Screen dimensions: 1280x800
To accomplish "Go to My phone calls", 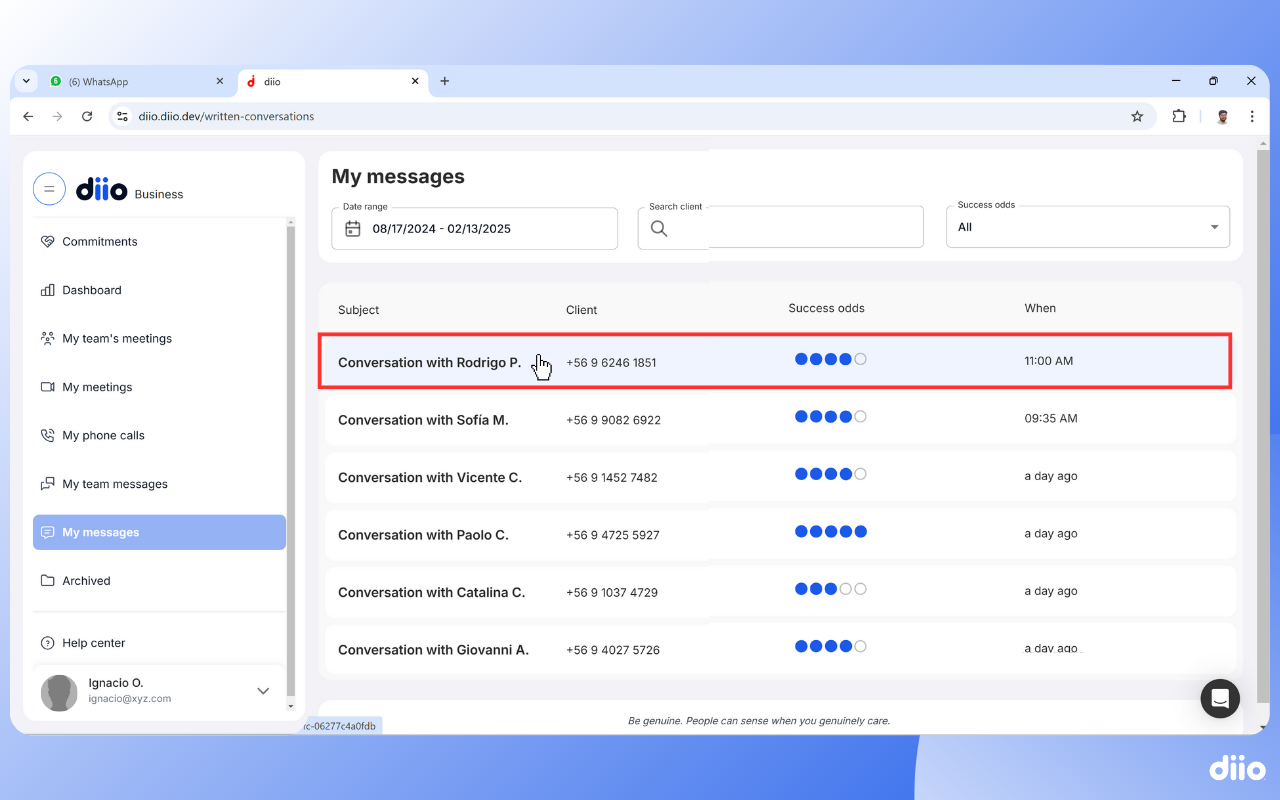I will pos(159,436).
